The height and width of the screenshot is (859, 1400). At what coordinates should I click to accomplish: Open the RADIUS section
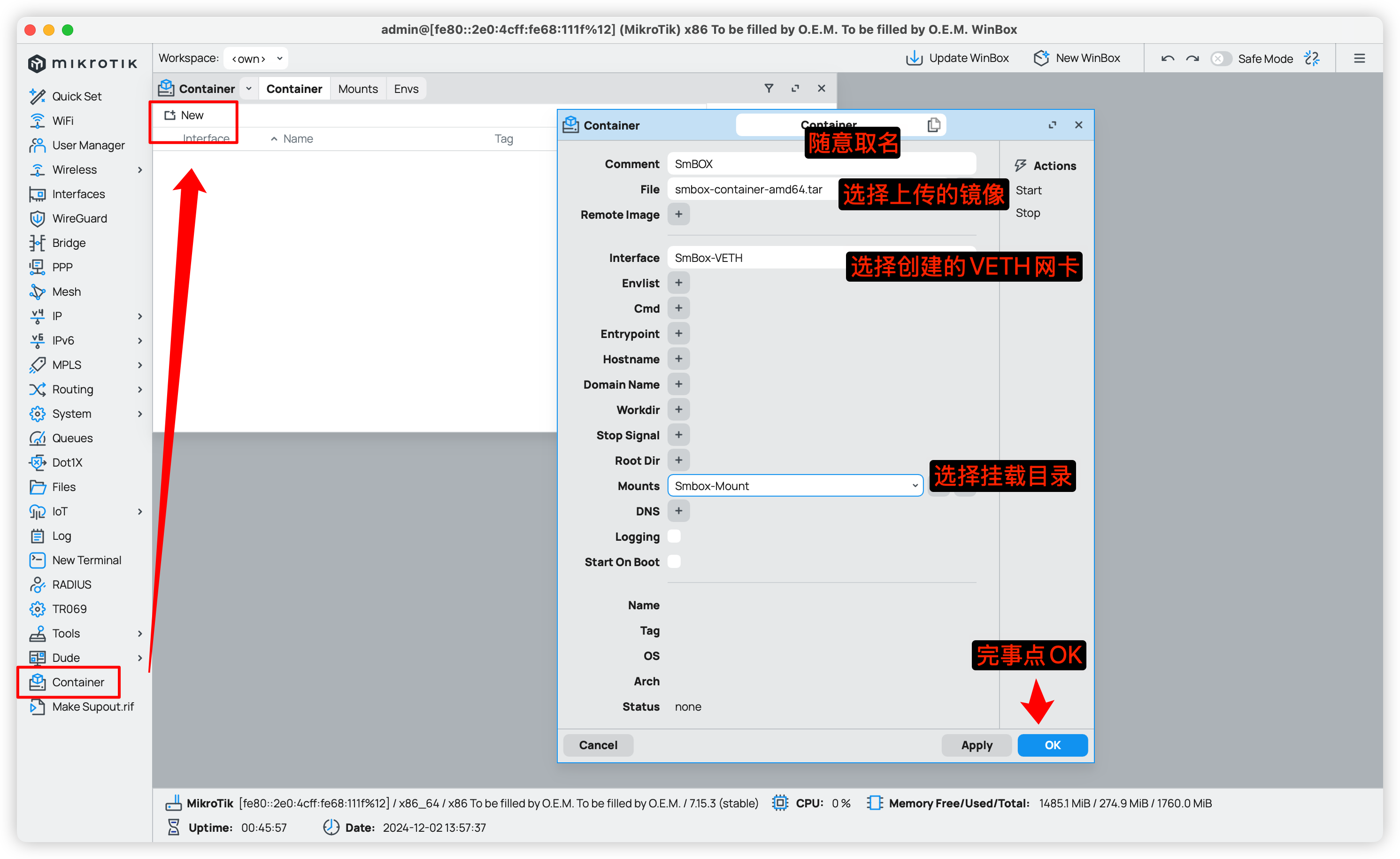click(71, 585)
